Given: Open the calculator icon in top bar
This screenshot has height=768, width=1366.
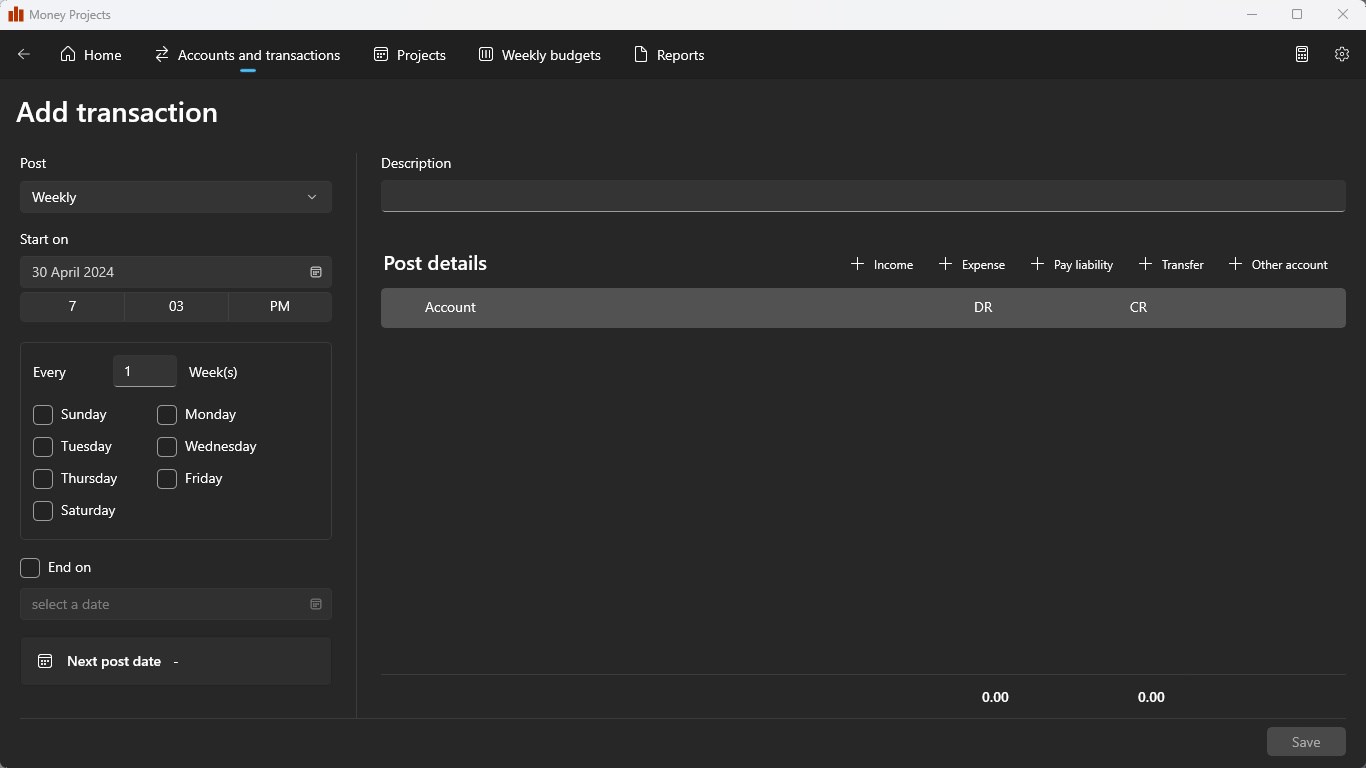Looking at the screenshot, I should (x=1302, y=55).
